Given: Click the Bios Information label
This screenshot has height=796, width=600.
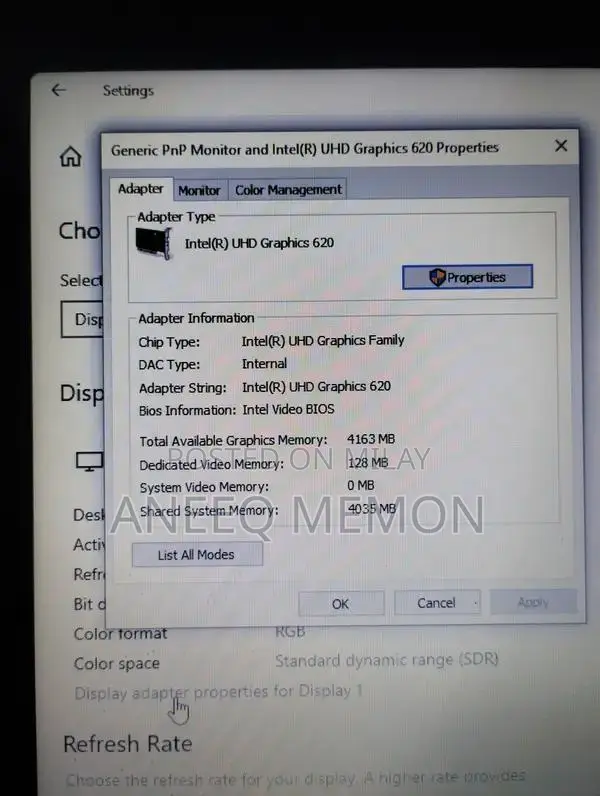Looking at the screenshot, I should point(187,411).
